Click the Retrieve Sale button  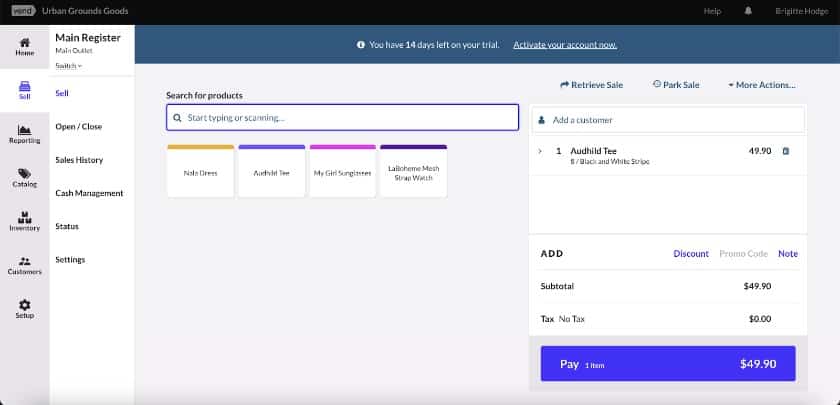pyautogui.click(x=591, y=85)
